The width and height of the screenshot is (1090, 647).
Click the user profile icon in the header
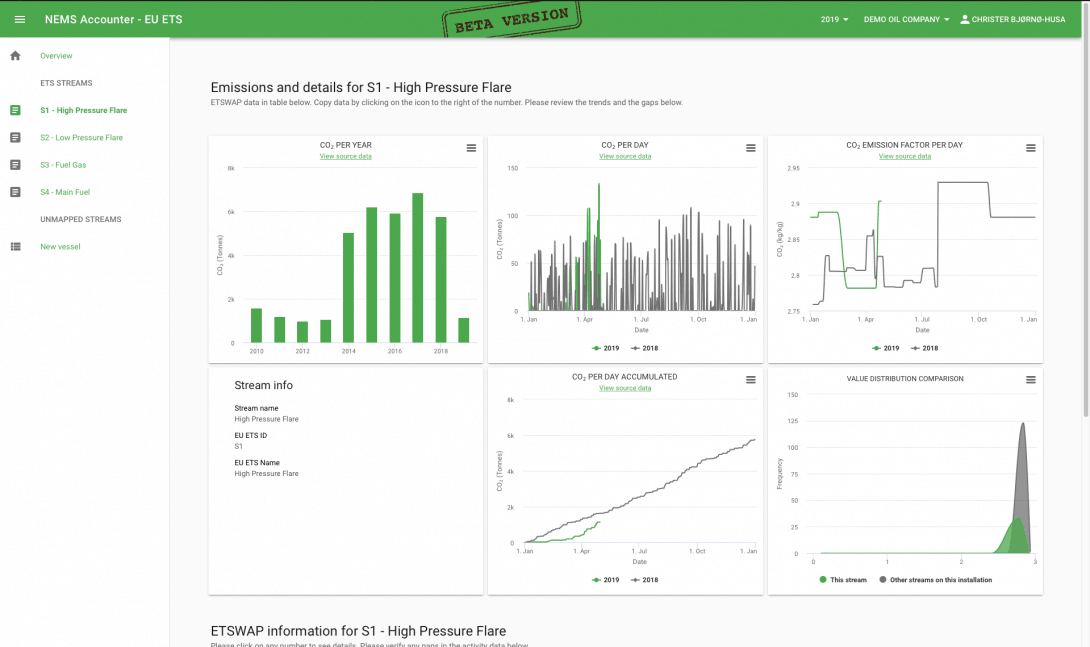963,19
